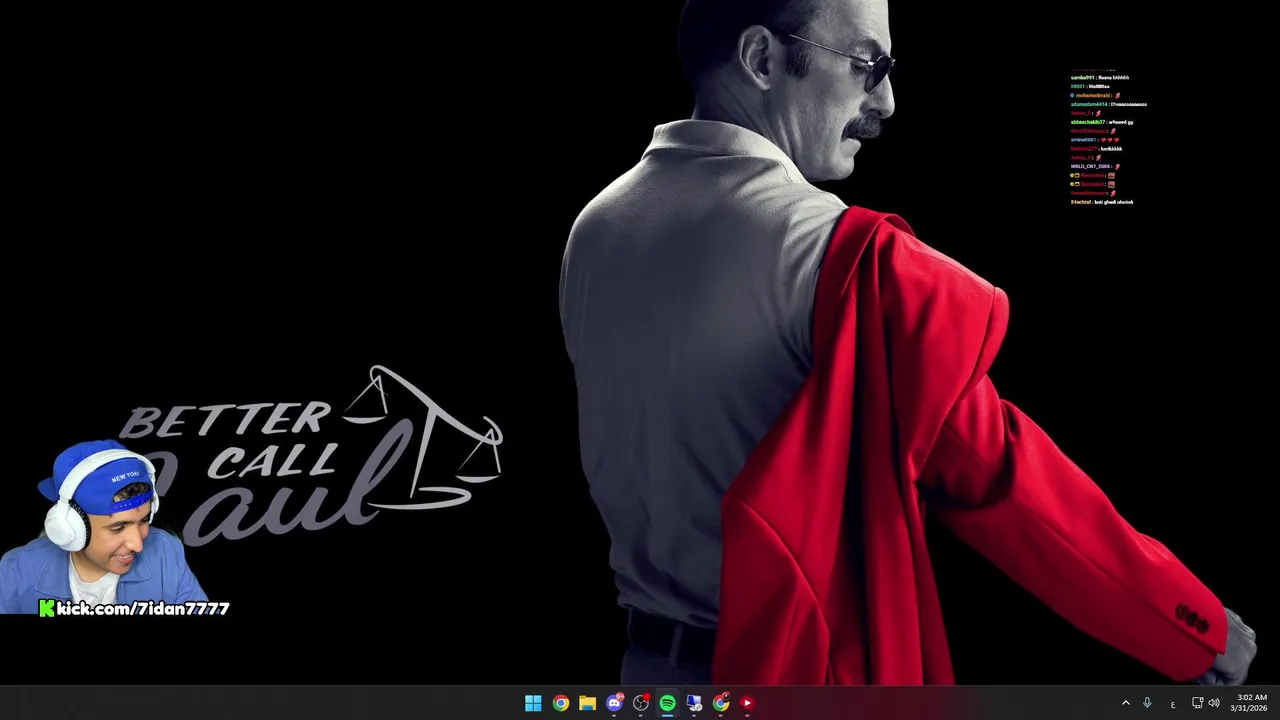
Task: Launch Google Chrome from the taskbar
Action: [560, 703]
